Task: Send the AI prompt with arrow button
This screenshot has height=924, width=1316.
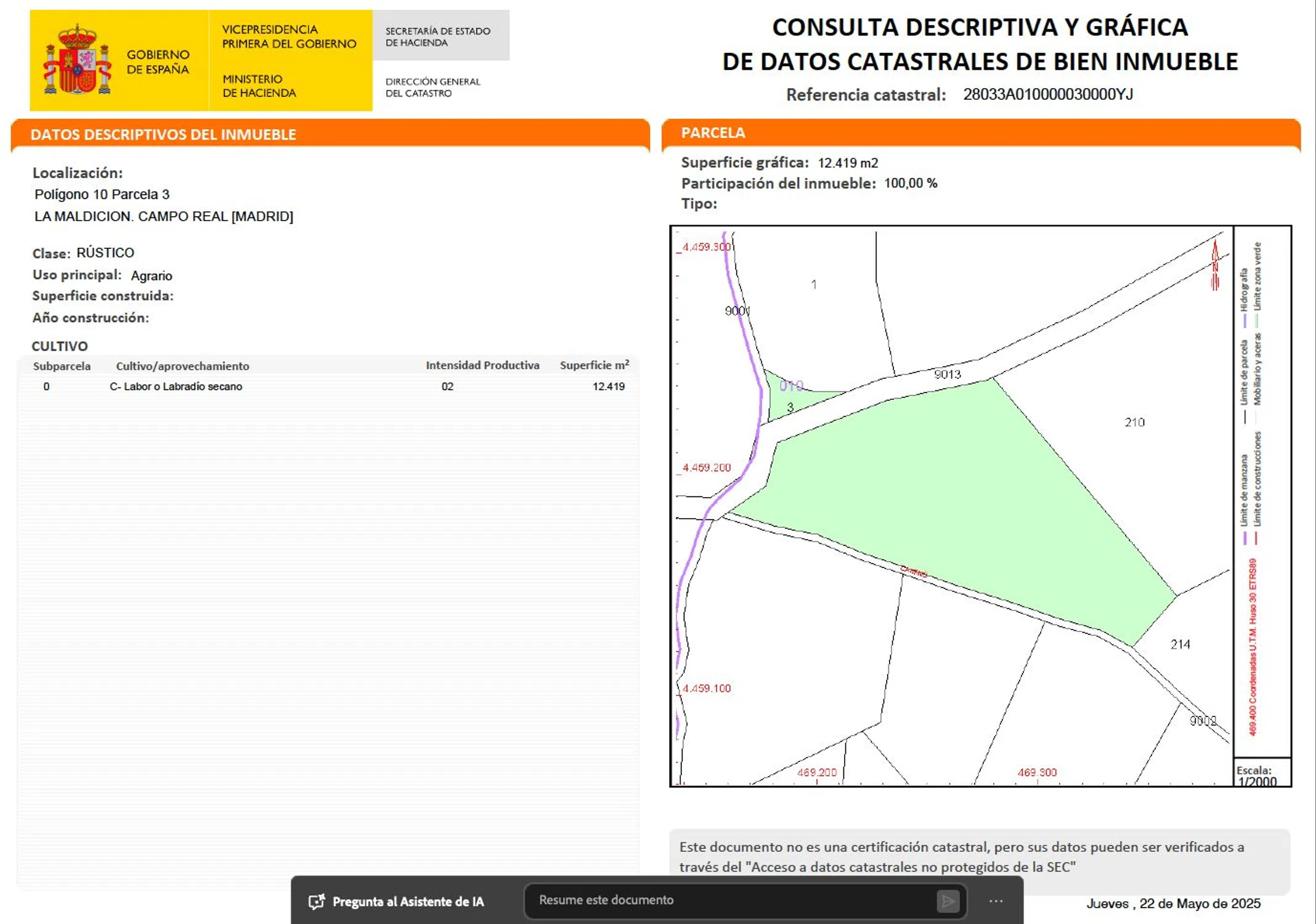Action: 948,901
